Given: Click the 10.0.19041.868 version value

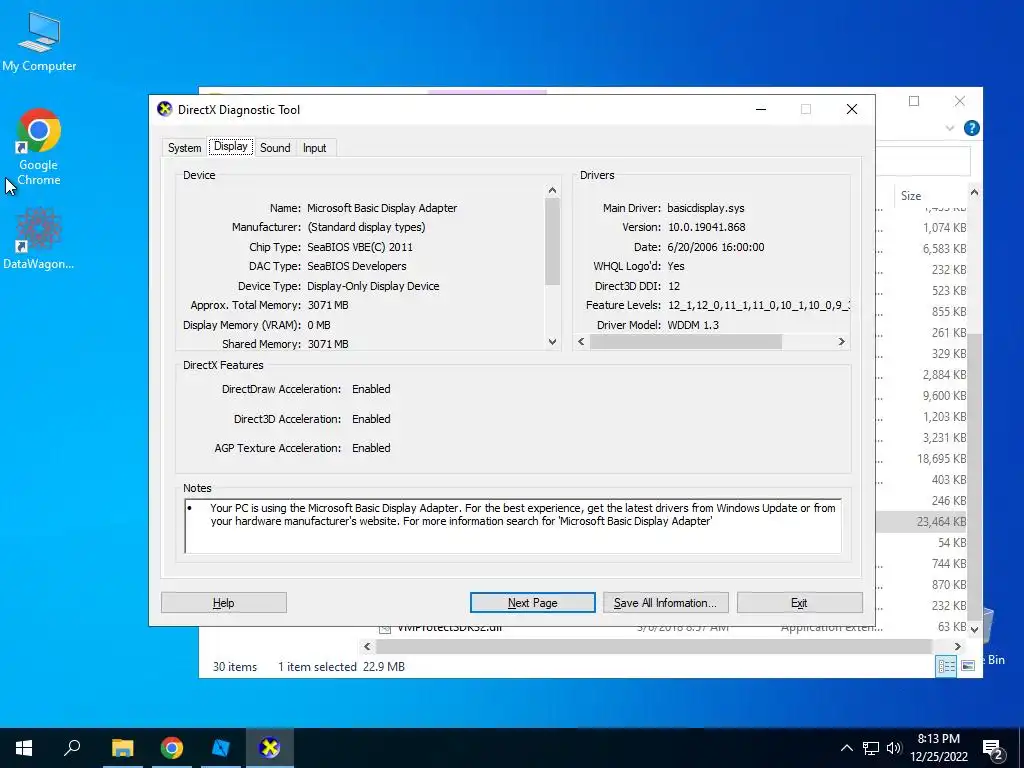Looking at the screenshot, I should (x=706, y=227).
